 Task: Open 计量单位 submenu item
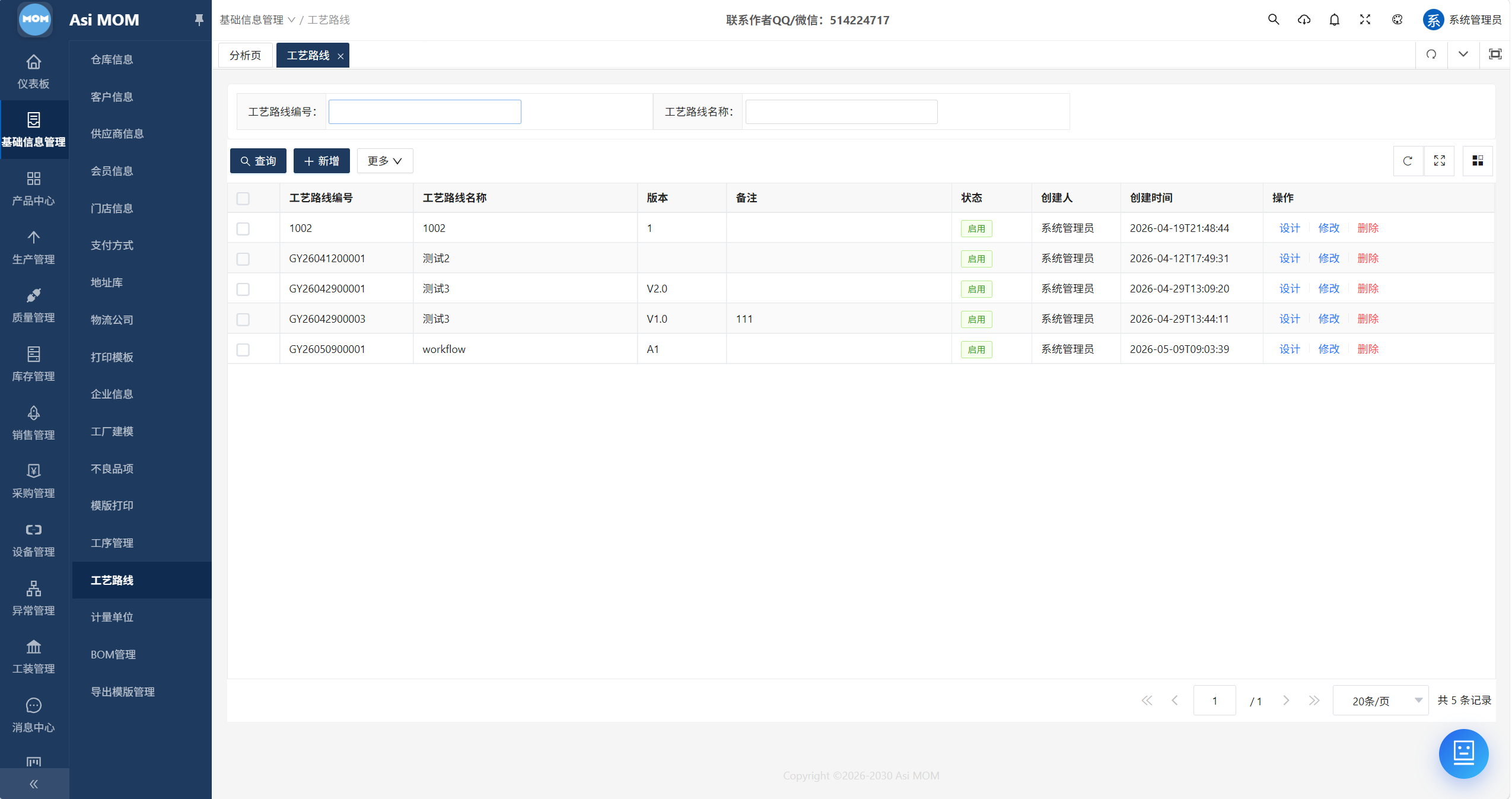click(112, 617)
